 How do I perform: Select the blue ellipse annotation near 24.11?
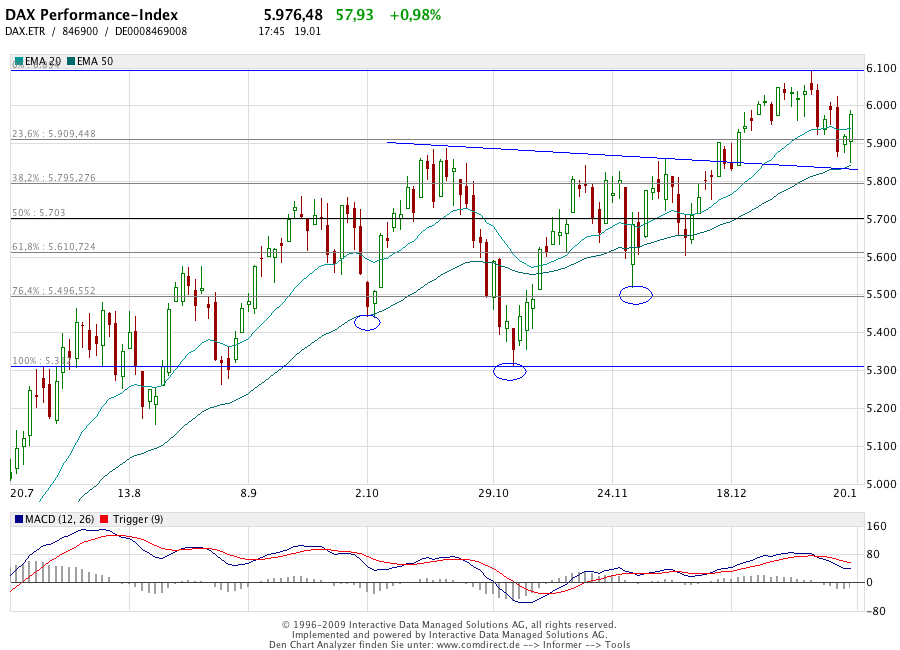634,294
